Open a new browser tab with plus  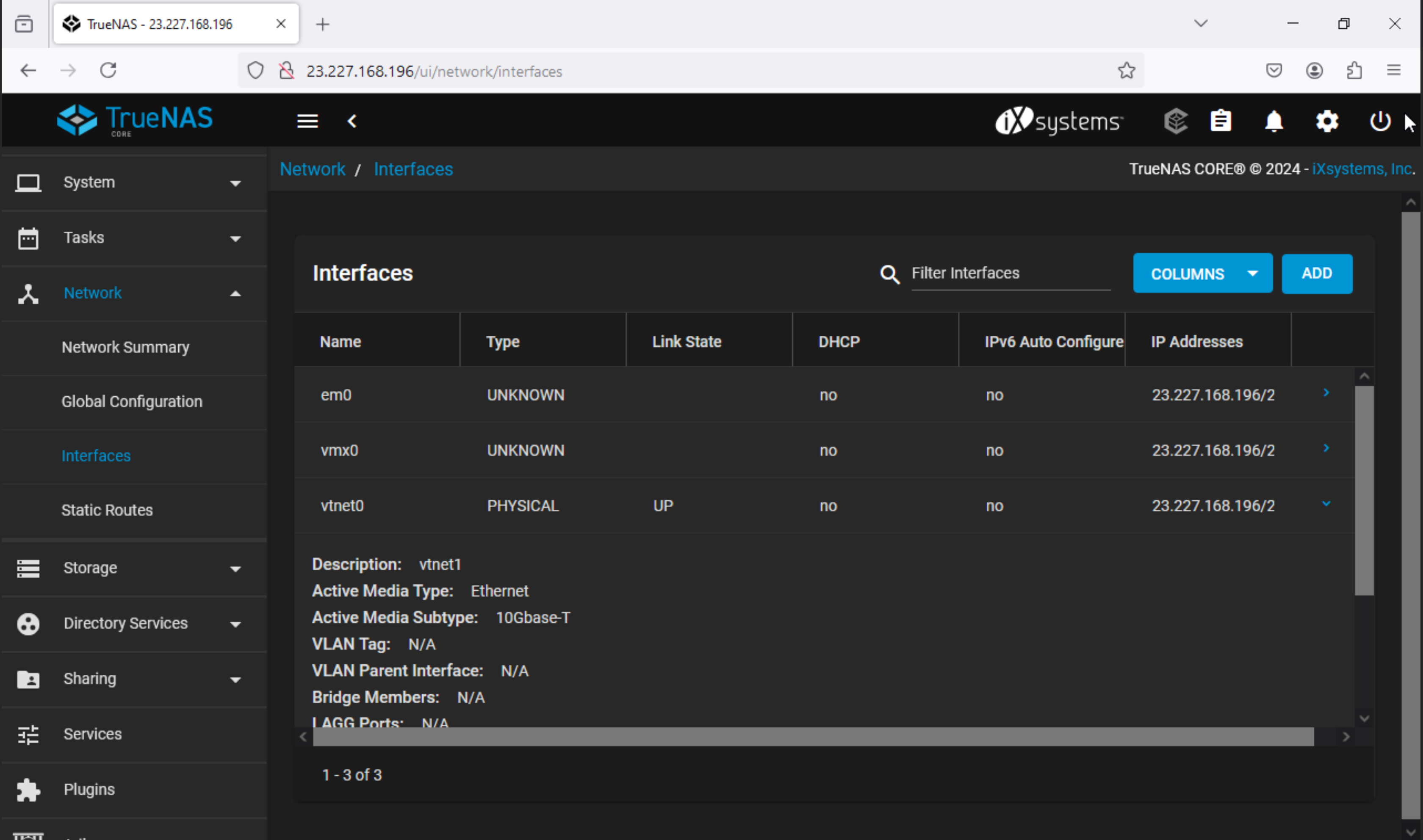[322, 24]
